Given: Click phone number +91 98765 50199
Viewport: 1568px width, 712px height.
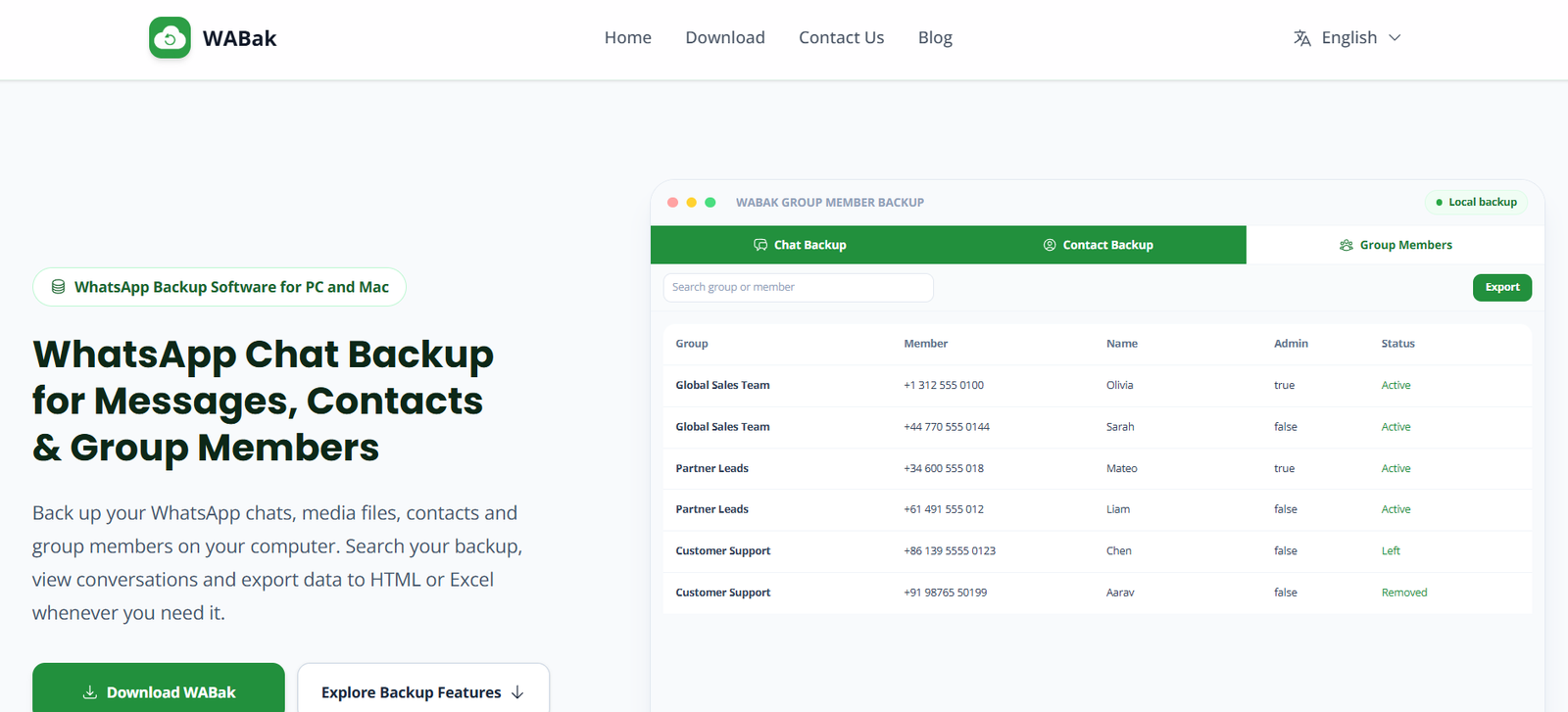Looking at the screenshot, I should (946, 593).
